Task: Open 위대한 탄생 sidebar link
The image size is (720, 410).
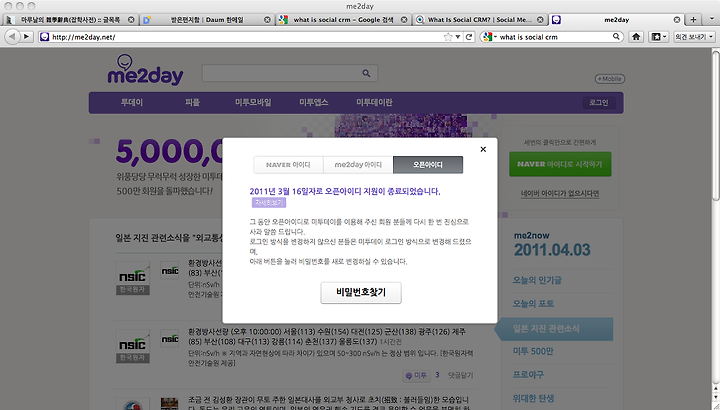Action: (533, 398)
